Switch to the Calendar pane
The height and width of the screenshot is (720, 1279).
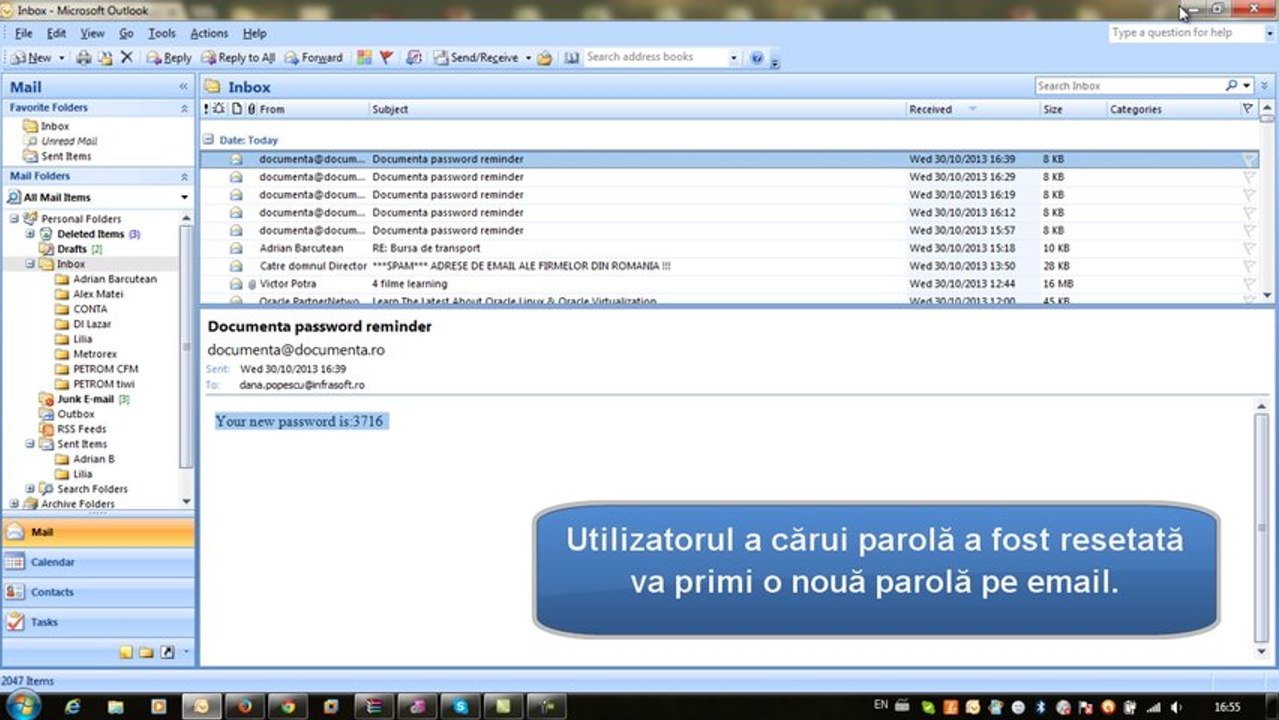[x=98, y=562]
